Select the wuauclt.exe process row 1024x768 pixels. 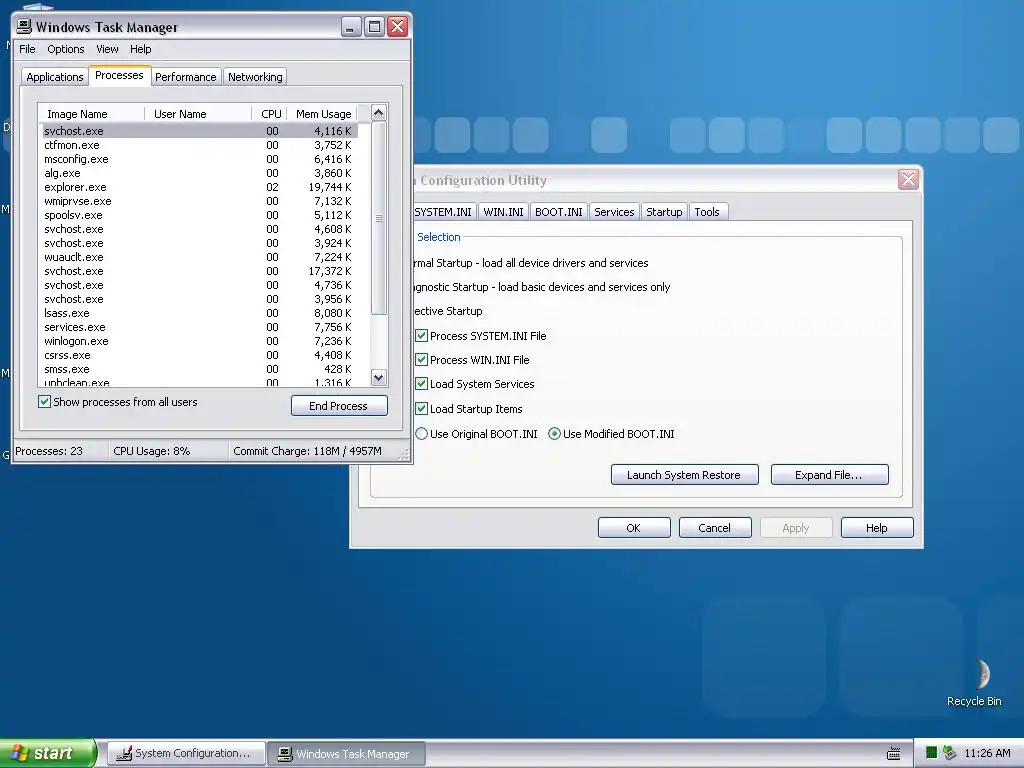(198, 257)
